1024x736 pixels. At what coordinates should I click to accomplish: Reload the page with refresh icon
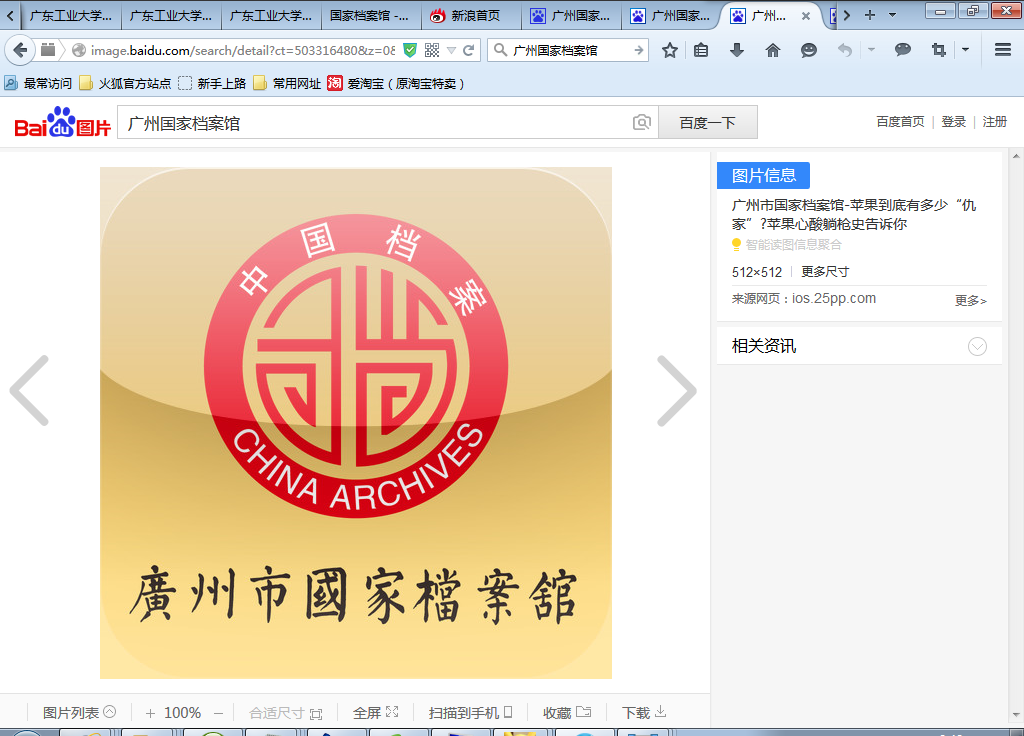click(469, 50)
